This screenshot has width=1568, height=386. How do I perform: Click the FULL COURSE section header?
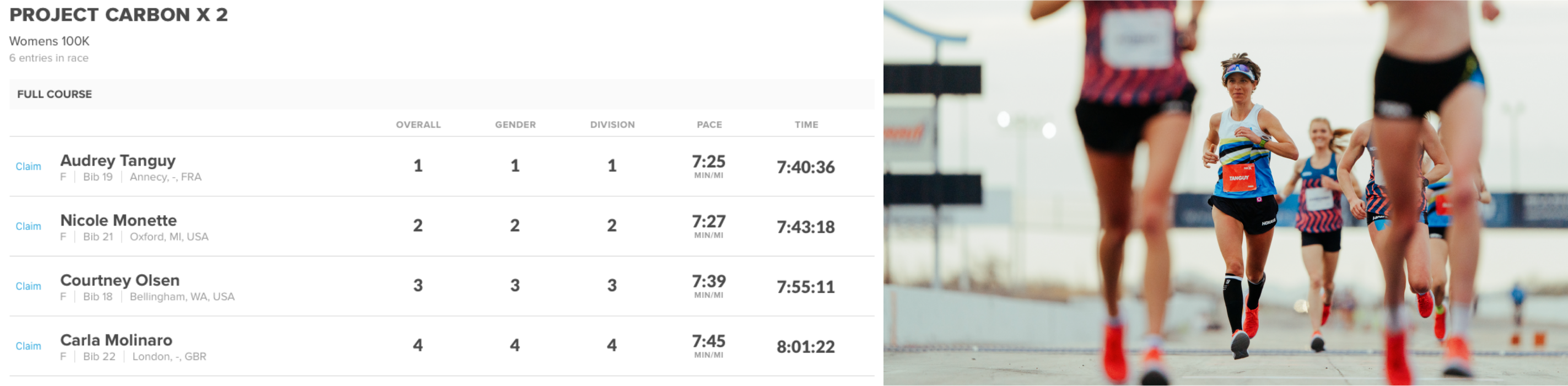(54, 94)
